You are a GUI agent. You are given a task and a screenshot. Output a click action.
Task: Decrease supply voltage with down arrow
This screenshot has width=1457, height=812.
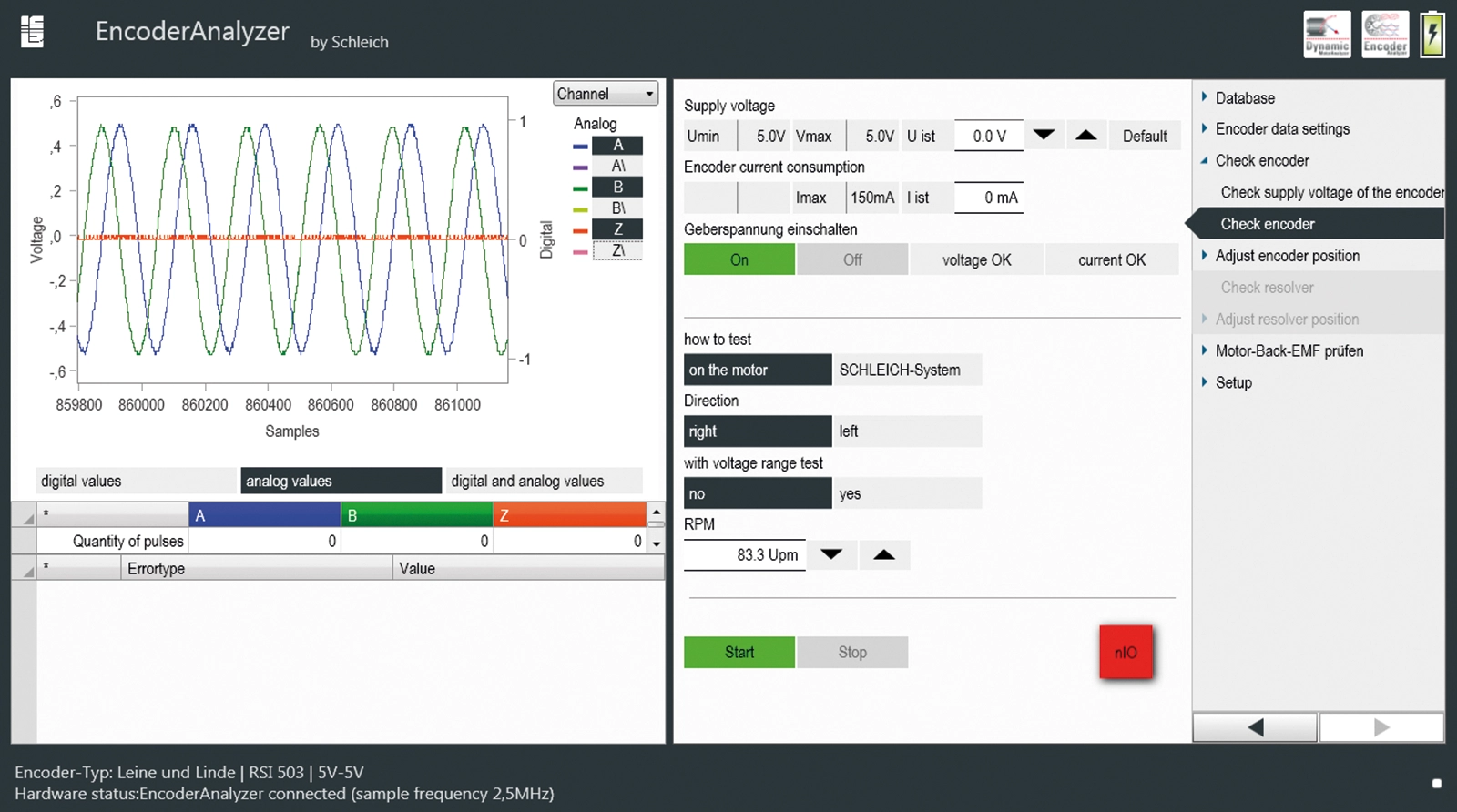[1044, 136]
